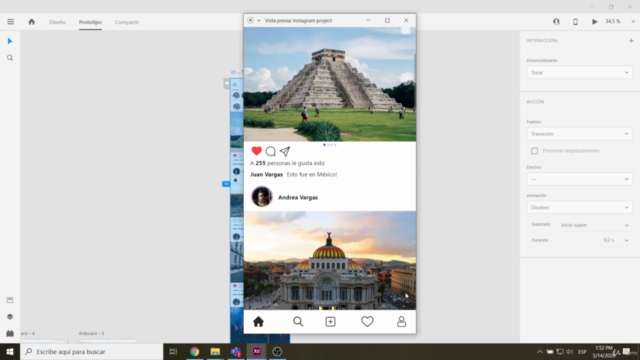Click the Windows Start button
Viewport: 640px width, 360px height.
point(10,351)
